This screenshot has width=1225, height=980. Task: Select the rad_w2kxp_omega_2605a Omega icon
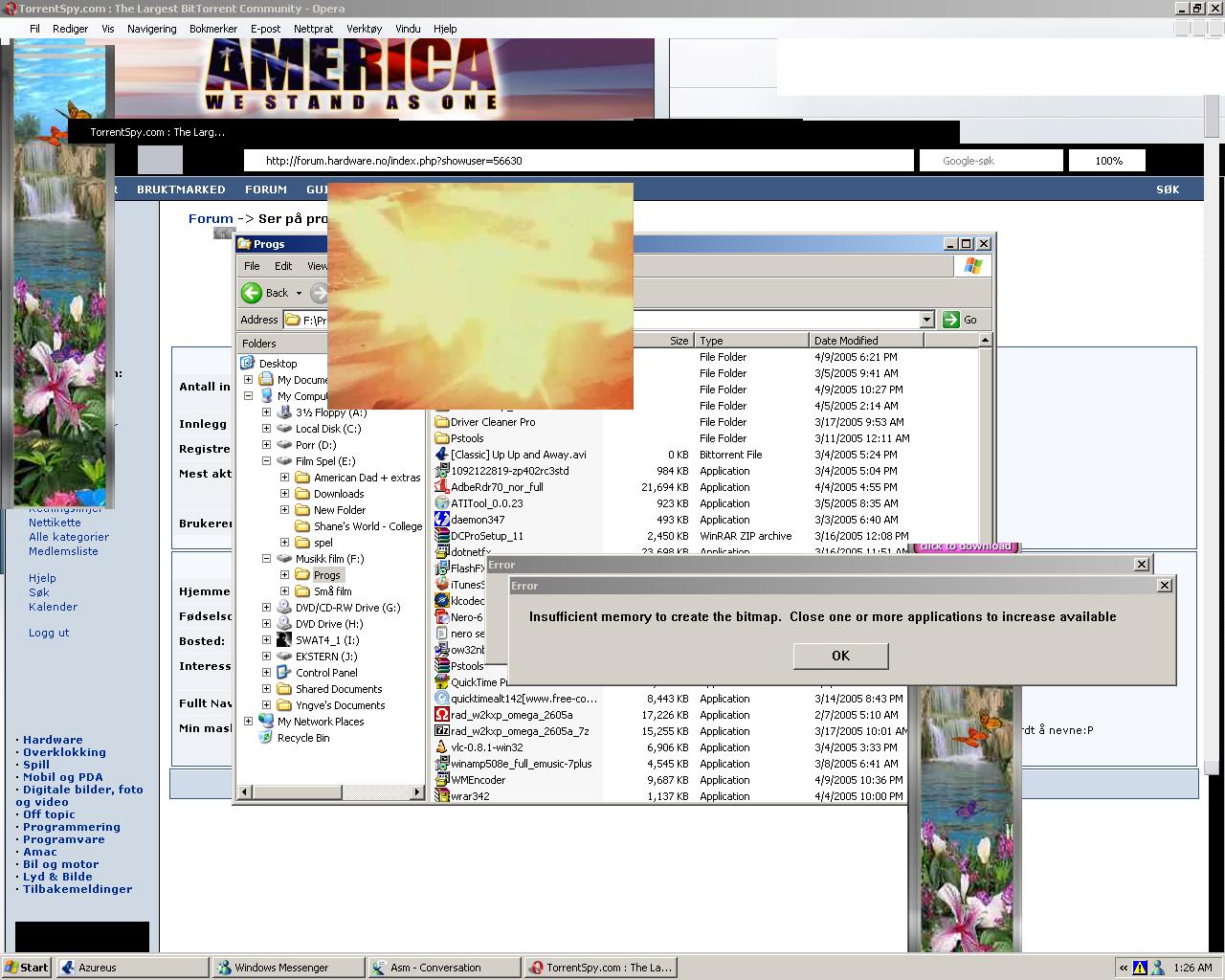[442, 715]
